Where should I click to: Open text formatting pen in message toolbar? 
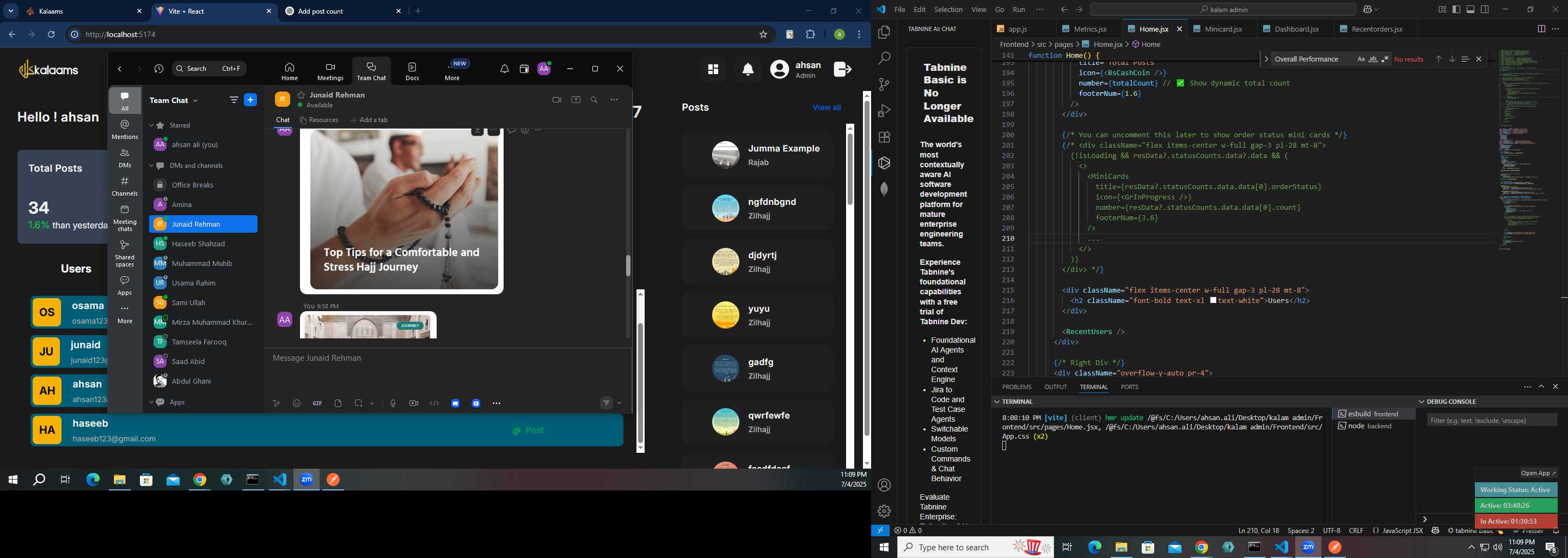click(x=277, y=403)
